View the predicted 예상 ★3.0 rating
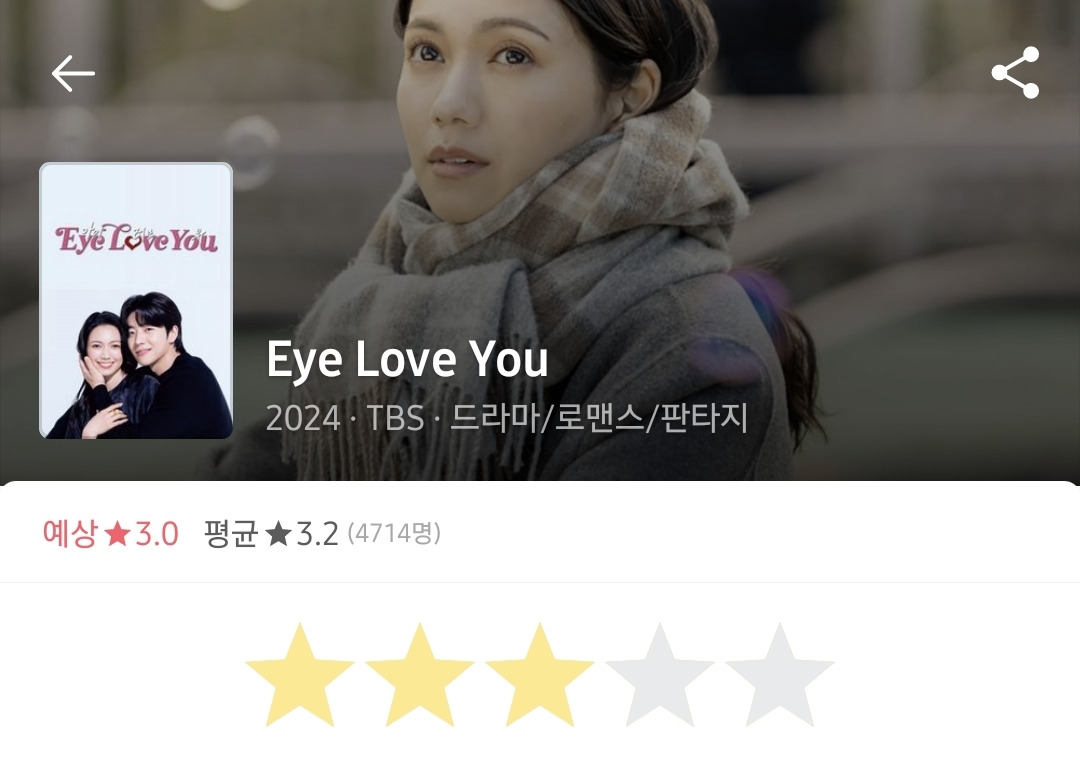 (x=111, y=534)
